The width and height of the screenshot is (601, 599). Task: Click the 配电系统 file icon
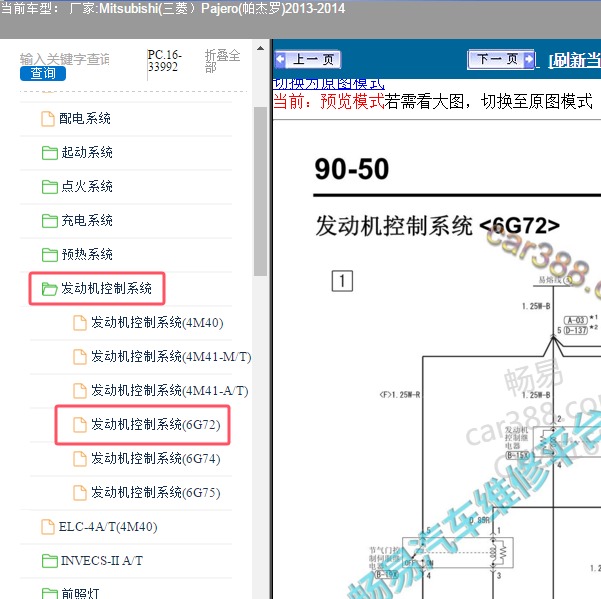[48, 119]
